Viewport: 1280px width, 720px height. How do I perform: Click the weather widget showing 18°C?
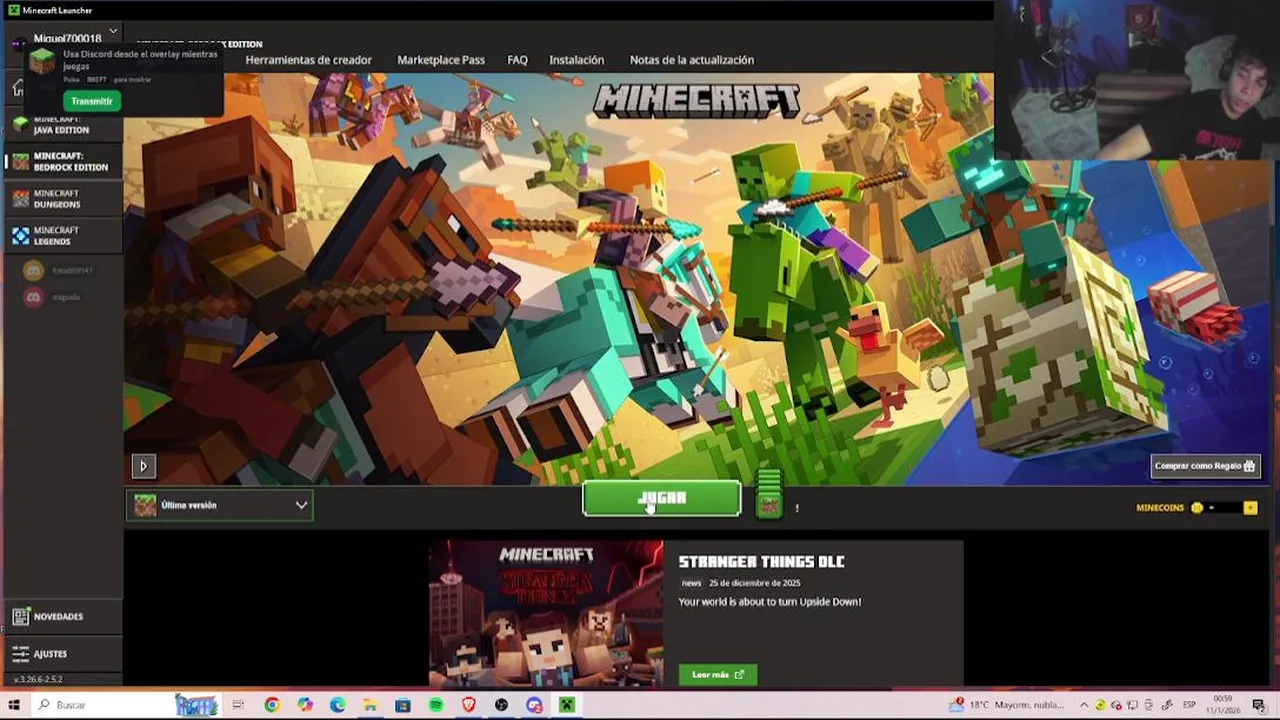(x=1008, y=705)
